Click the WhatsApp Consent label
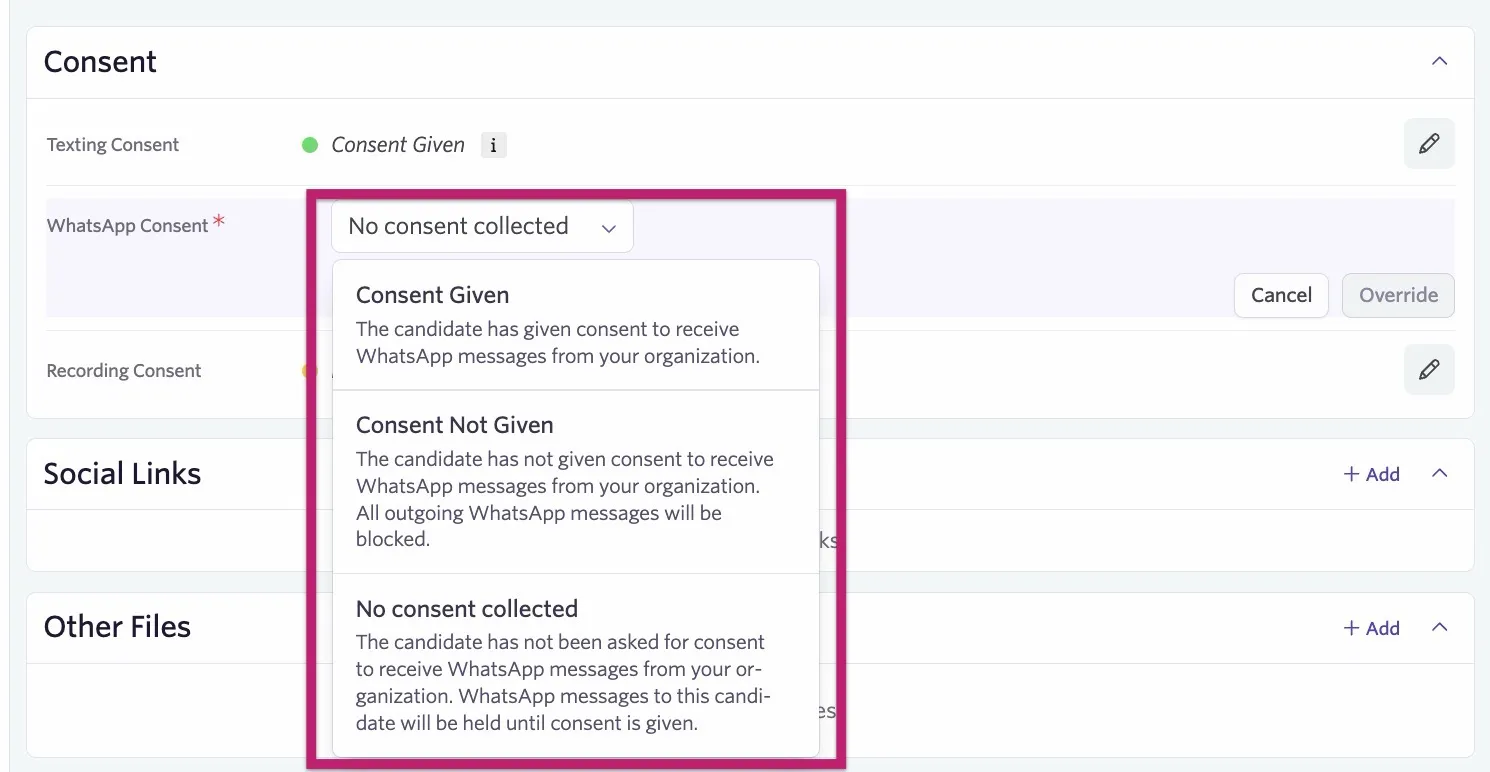This screenshot has height=772, width=1490. [x=128, y=226]
